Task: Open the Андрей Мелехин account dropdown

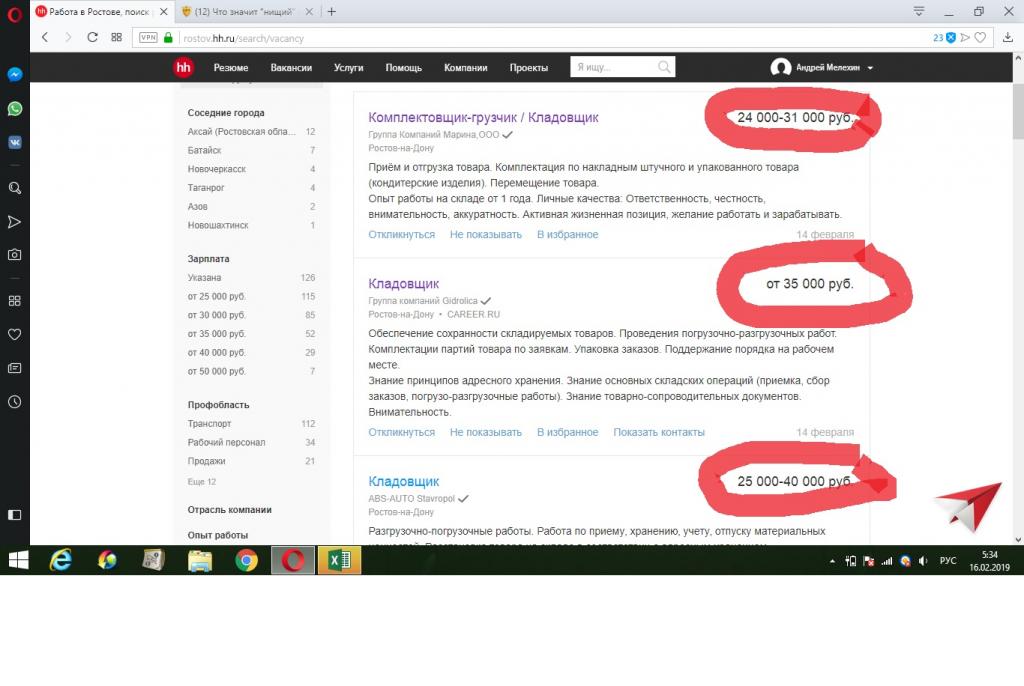Action: tap(822, 68)
